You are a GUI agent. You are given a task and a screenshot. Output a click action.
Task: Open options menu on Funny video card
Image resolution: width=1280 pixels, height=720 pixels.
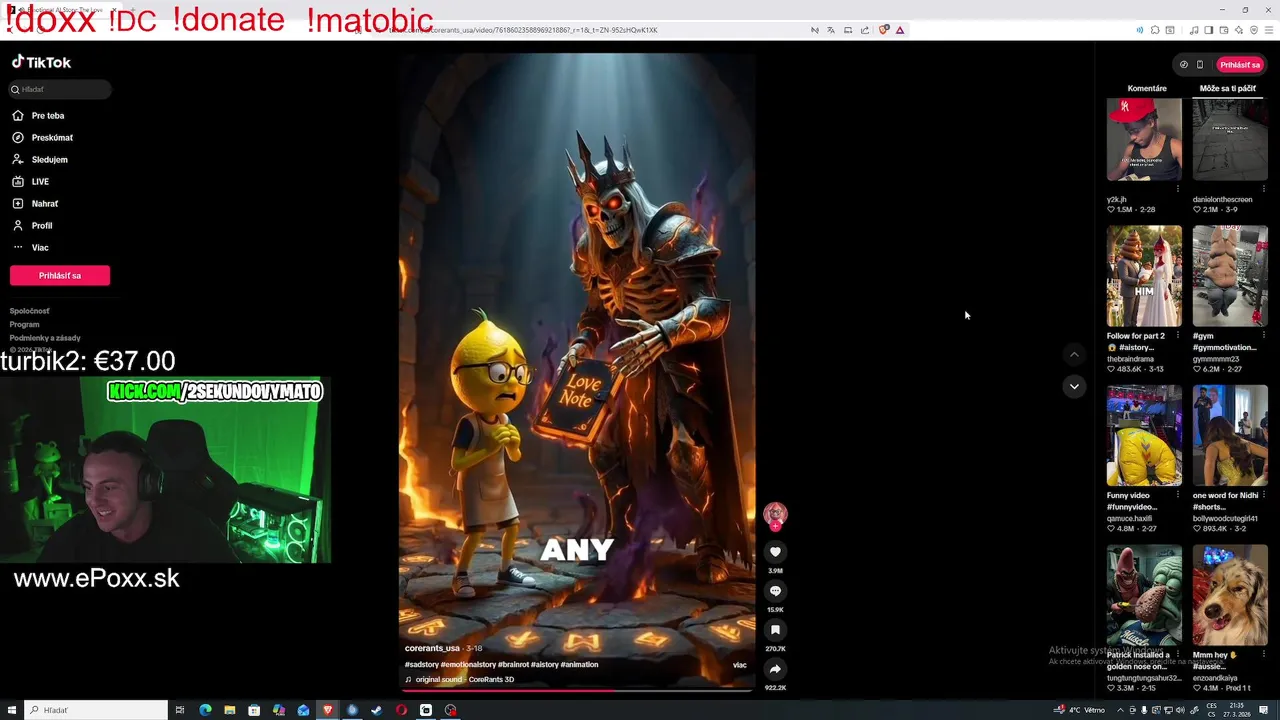(1178, 495)
